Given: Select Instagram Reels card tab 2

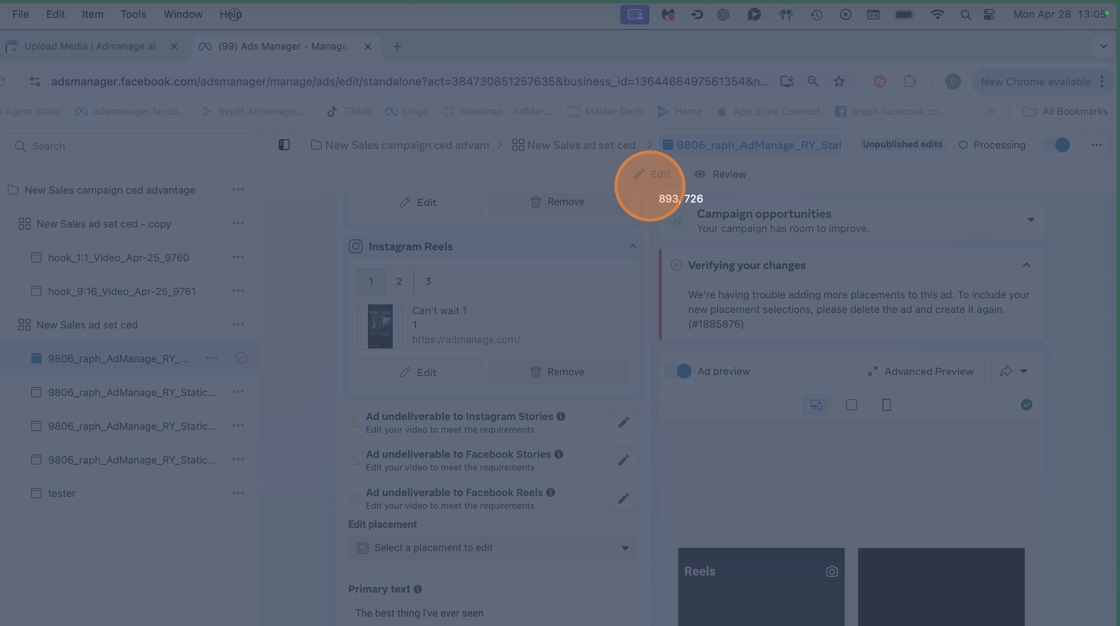Looking at the screenshot, I should (x=399, y=282).
